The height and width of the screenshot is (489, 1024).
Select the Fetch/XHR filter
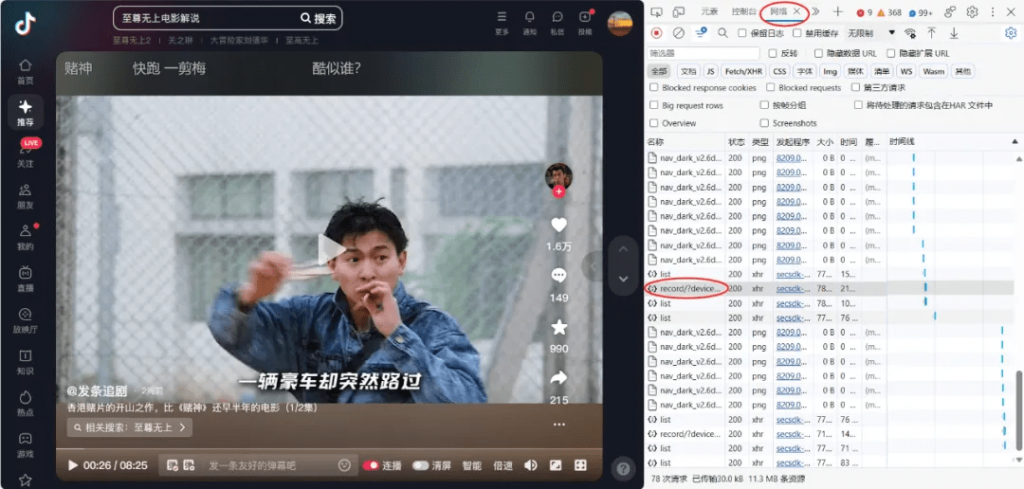tap(741, 71)
